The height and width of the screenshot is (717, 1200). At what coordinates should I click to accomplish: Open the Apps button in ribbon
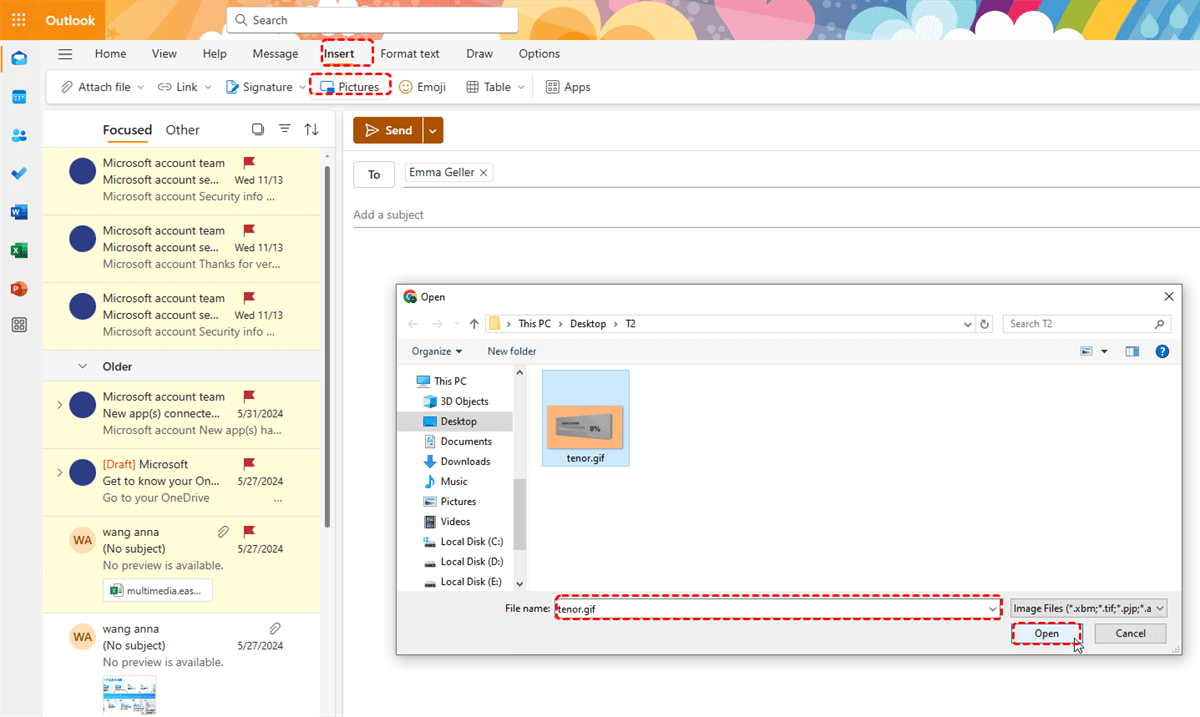coord(568,87)
